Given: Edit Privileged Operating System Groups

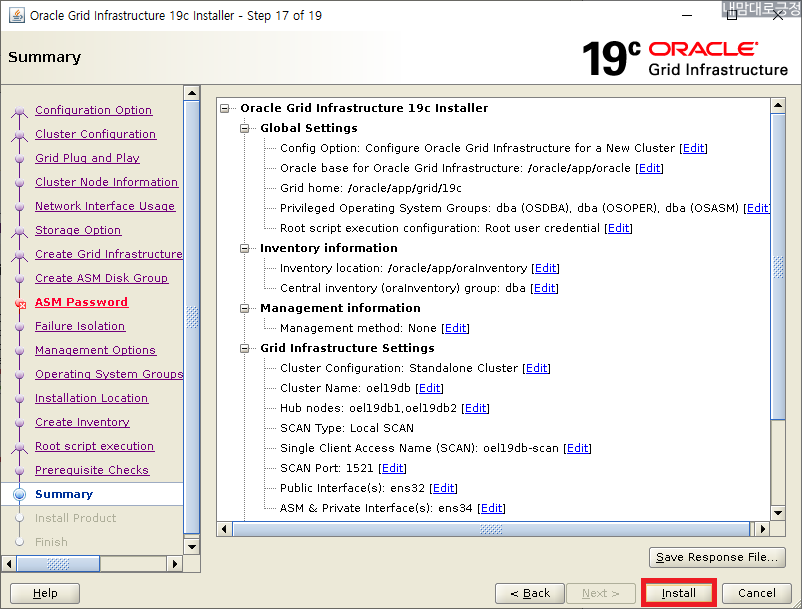Looking at the screenshot, I should tap(758, 208).
